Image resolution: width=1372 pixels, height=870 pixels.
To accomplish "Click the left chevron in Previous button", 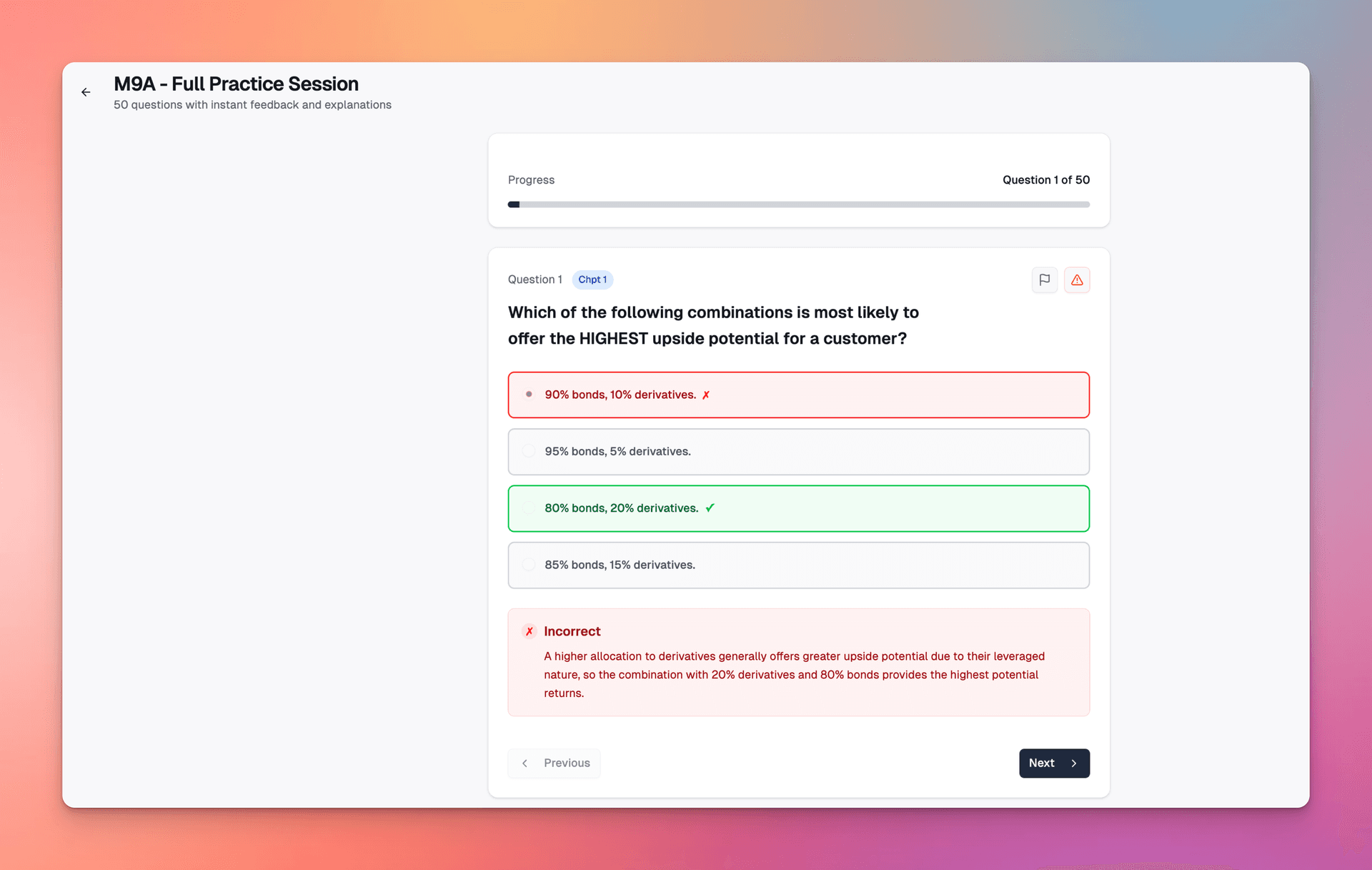I will click(525, 763).
